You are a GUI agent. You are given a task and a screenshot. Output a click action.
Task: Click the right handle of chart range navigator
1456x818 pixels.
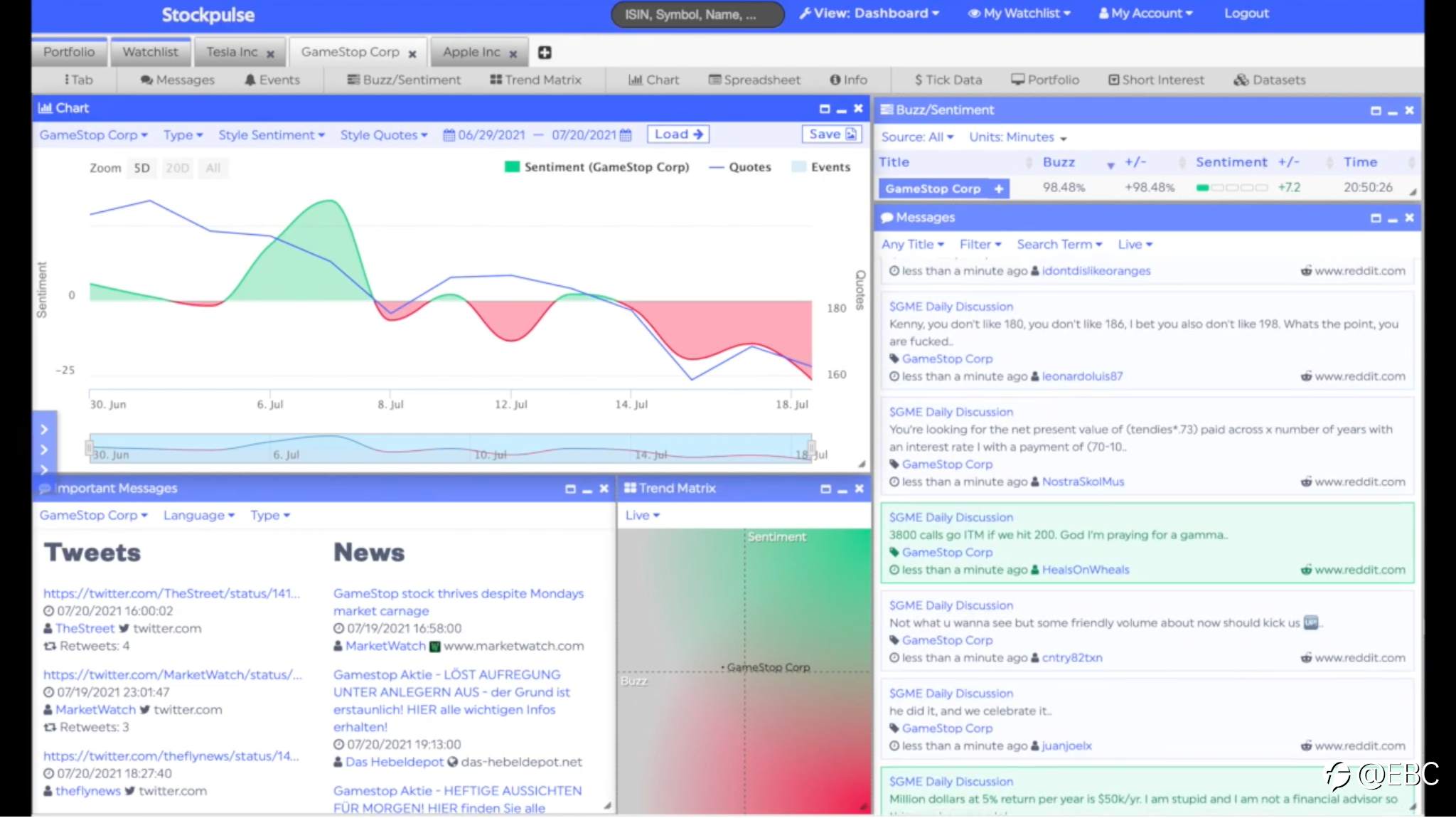811,449
